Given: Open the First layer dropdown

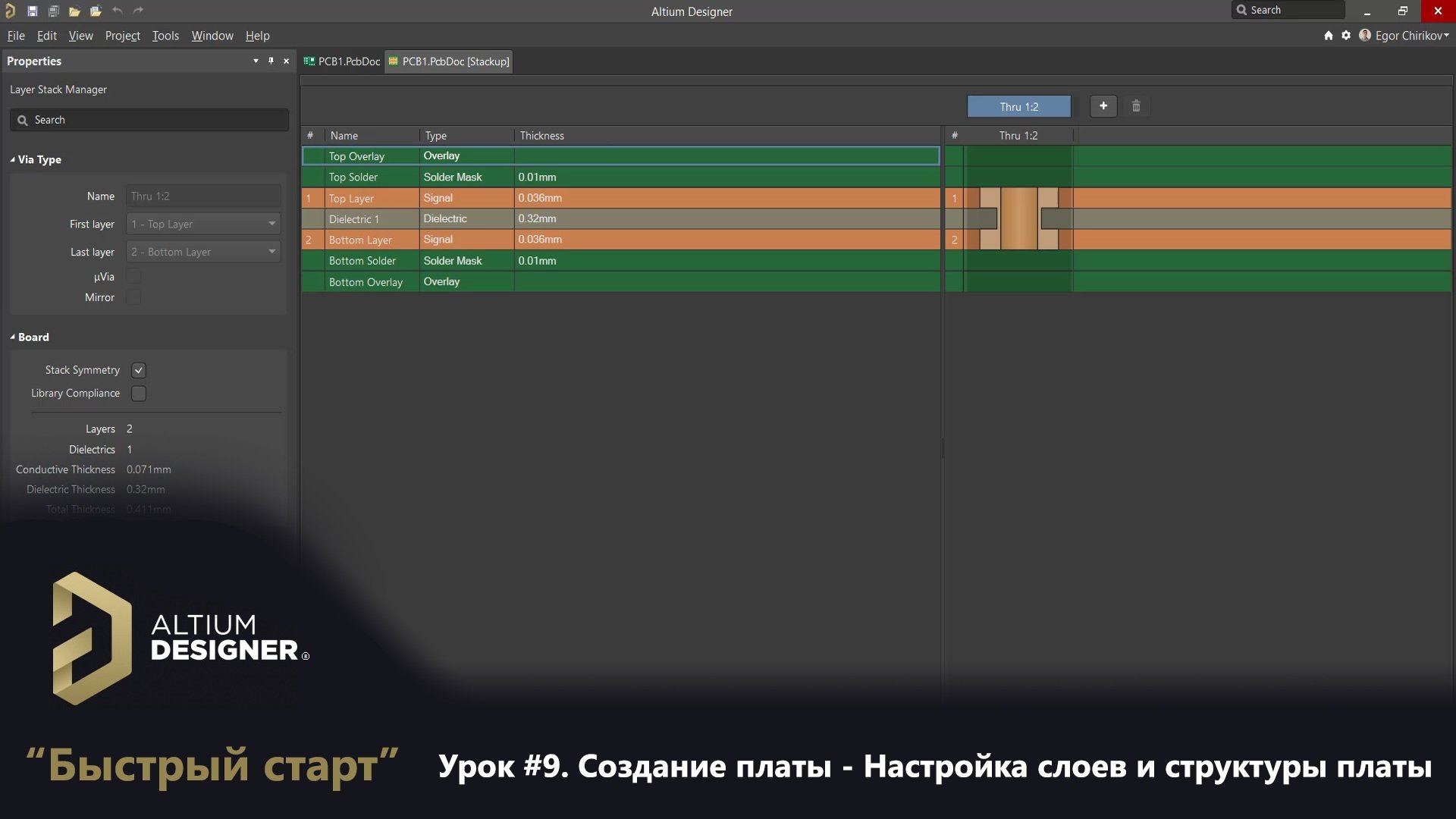Looking at the screenshot, I should tap(271, 224).
